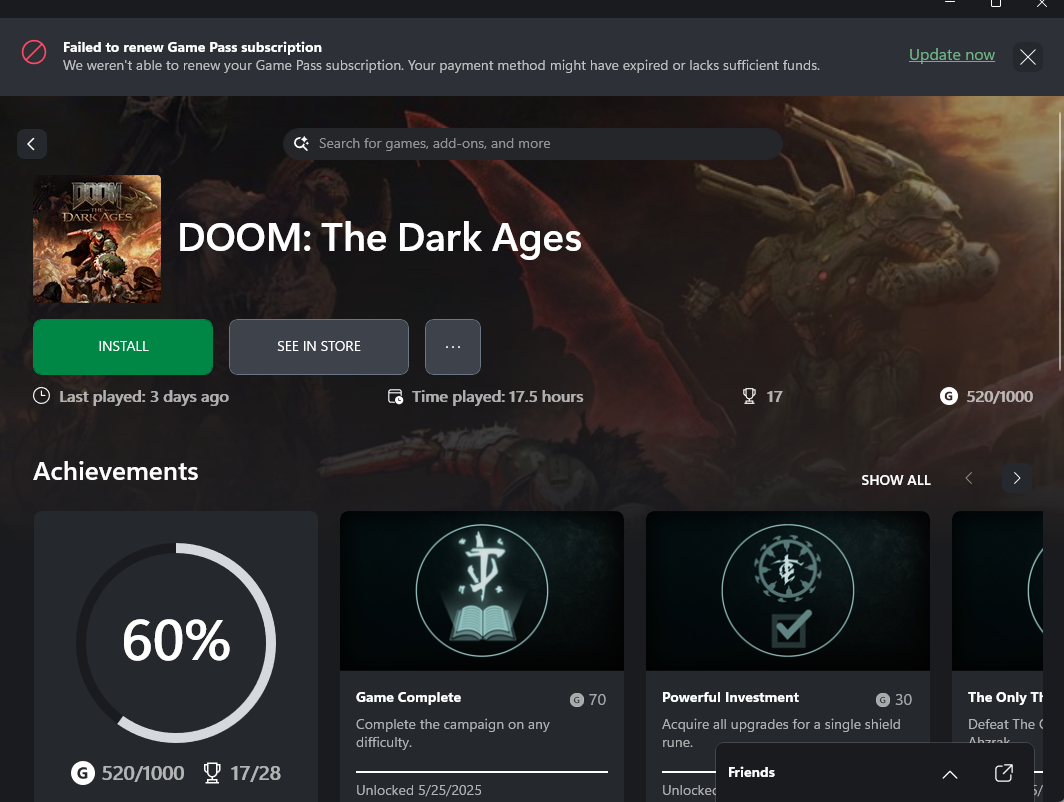Viewport: 1064px width, 802px height.
Task: Open the Update now link
Action: tap(951, 55)
